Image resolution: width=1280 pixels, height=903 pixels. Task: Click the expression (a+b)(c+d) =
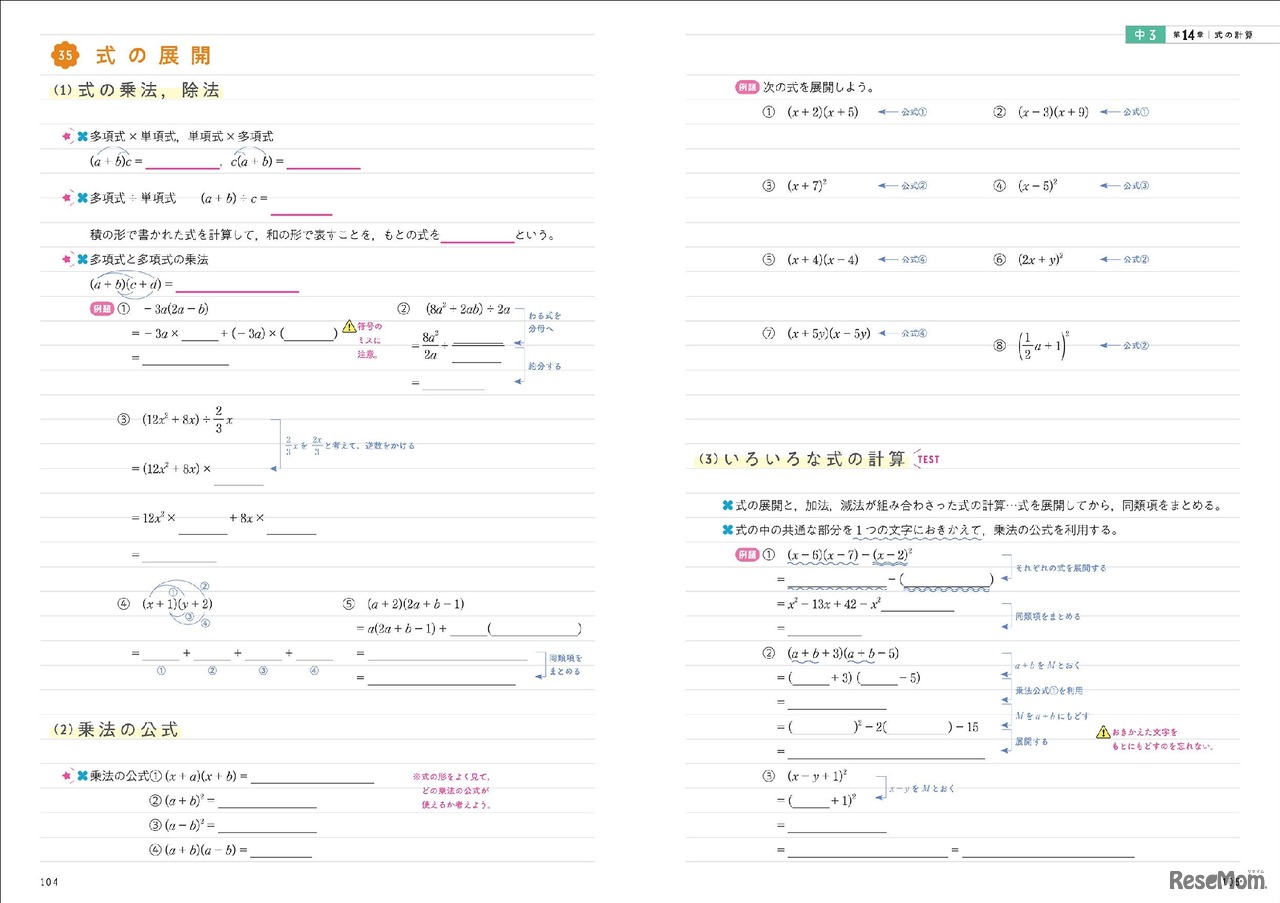coord(131,284)
